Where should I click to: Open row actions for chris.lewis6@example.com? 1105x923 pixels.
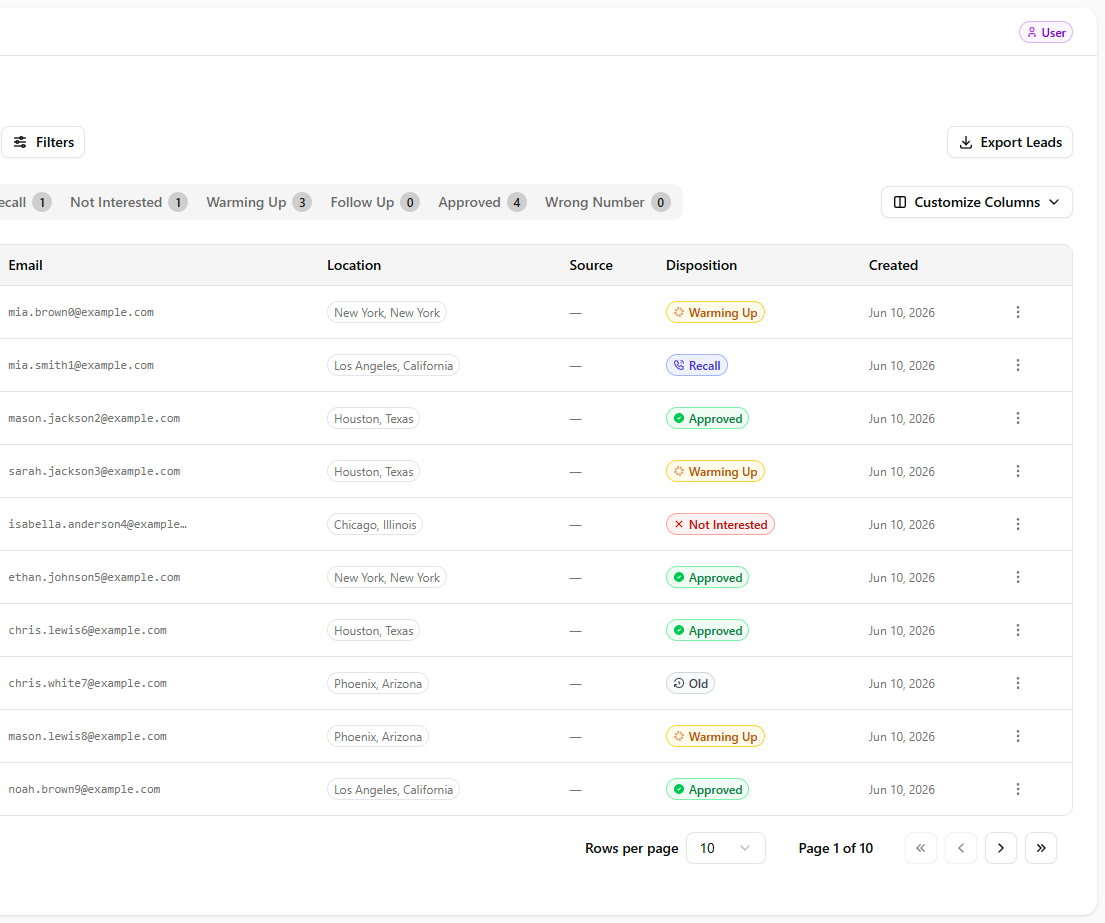click(x=1018, y=630)
